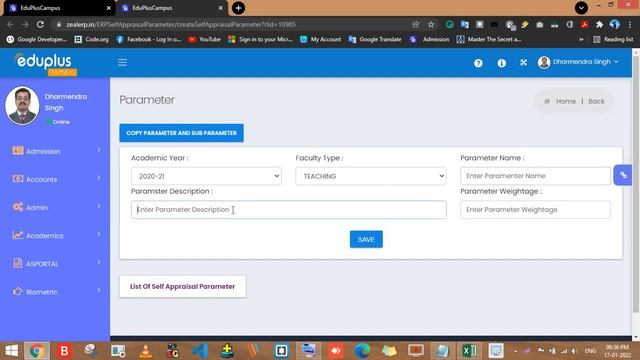Expand the Biometric sidebar menu chevron
Image resolution: width=640 pixels, height=360 pixels.
tap(99, 290)
